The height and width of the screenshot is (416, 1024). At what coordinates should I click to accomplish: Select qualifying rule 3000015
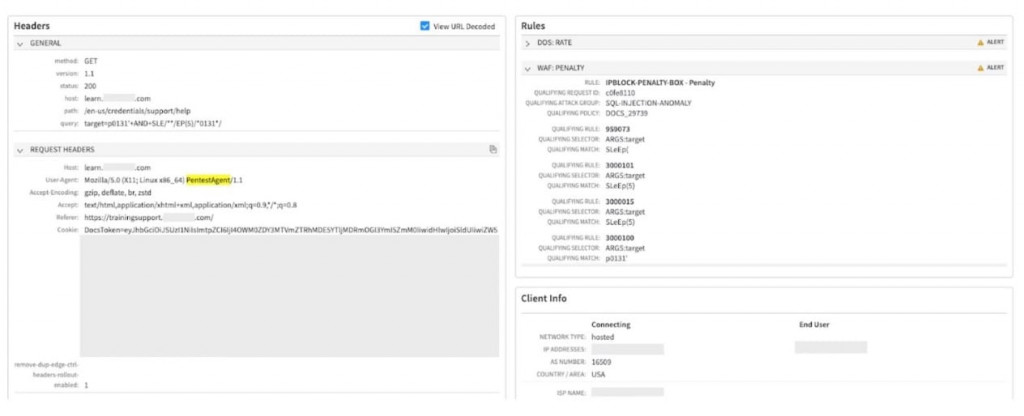point(620,202)
